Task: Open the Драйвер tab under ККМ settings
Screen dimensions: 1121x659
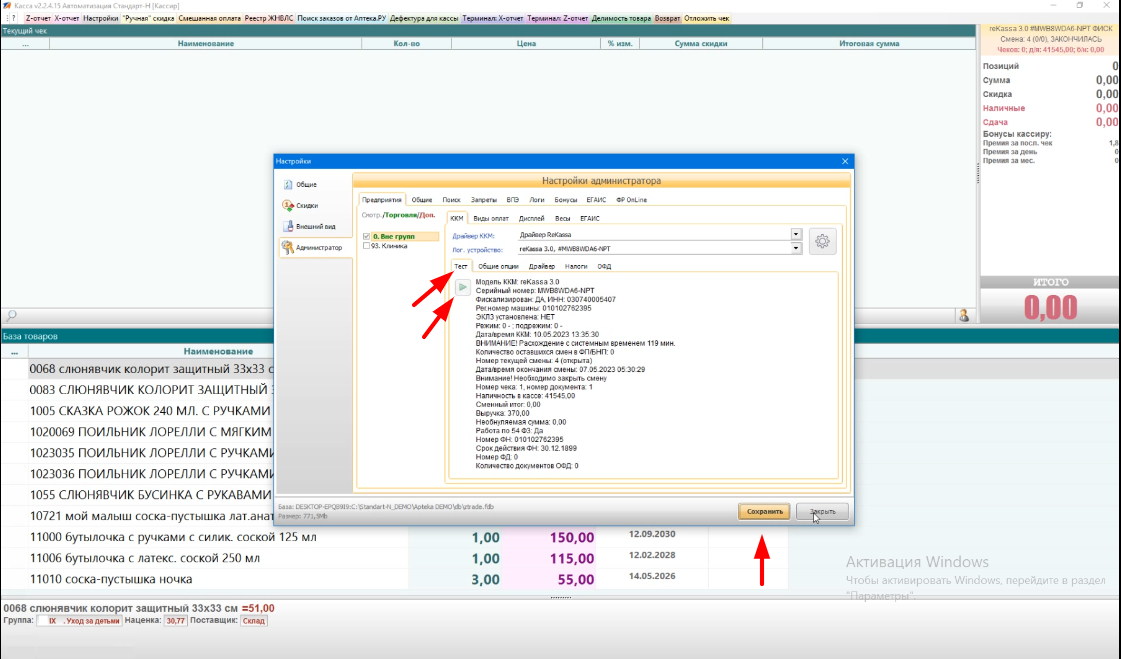Action: (542, 267)
